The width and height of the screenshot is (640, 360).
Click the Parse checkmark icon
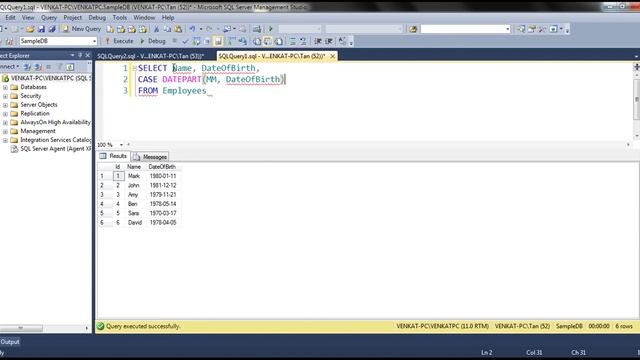coord(185,41)
